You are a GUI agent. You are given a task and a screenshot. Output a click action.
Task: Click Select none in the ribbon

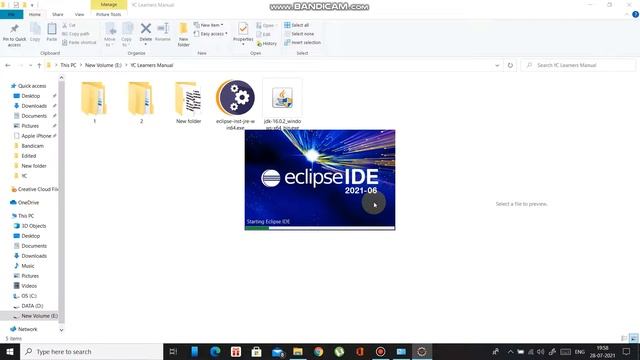tap(299, 34)
